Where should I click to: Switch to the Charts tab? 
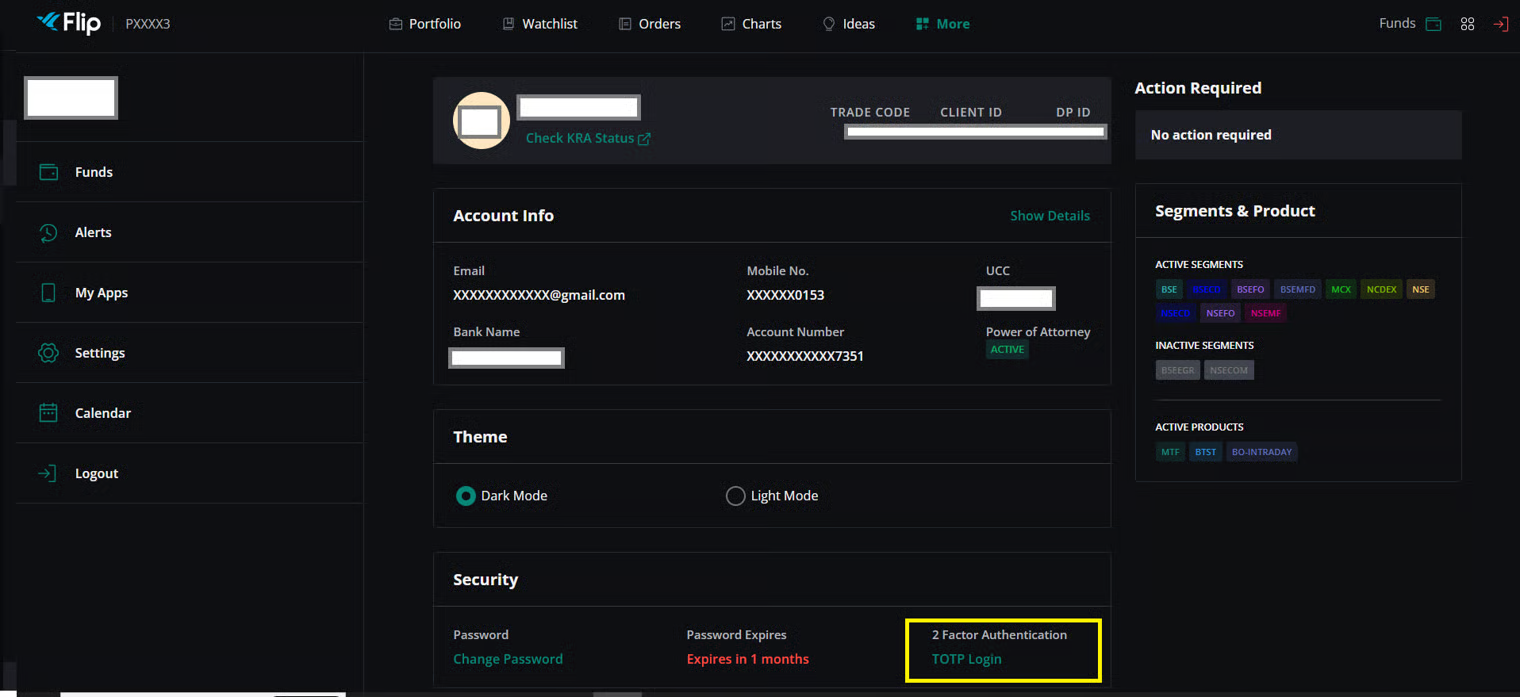coord(751,24)
